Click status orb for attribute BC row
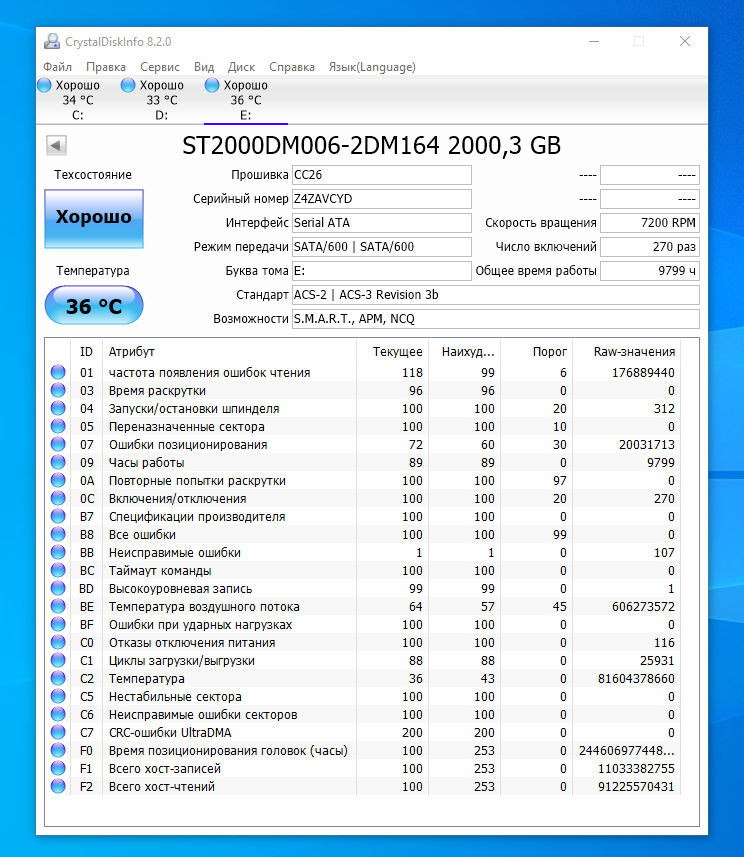Screen dimensions: 744x857 tap(58, 571)
